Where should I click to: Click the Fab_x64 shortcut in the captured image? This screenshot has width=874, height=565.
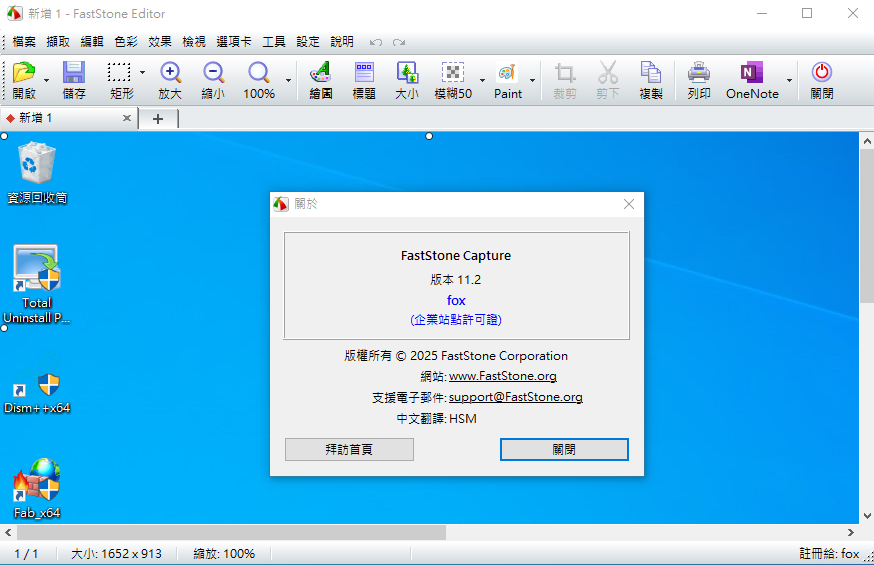click(x=37, y=489)
